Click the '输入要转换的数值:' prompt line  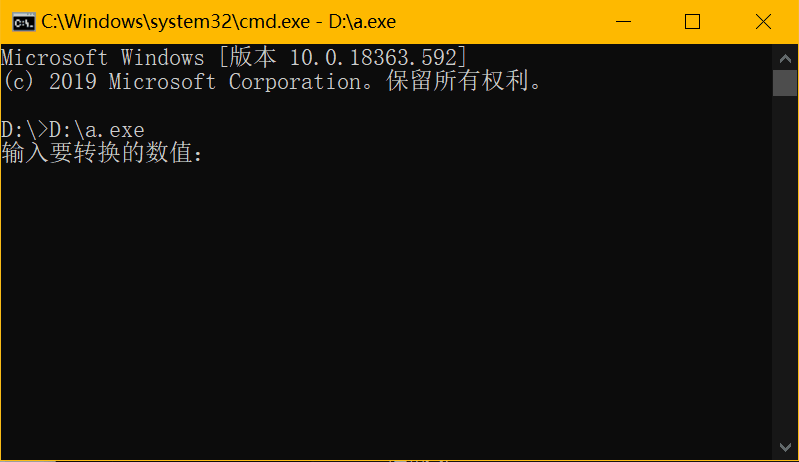[100, 155]
